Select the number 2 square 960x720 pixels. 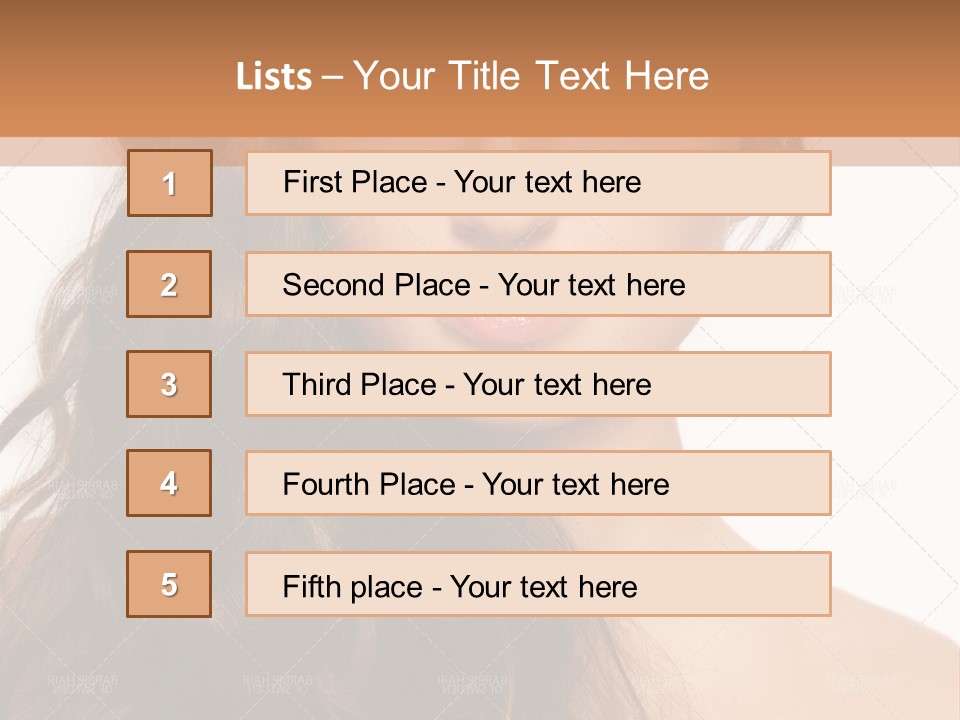point(169,284)
